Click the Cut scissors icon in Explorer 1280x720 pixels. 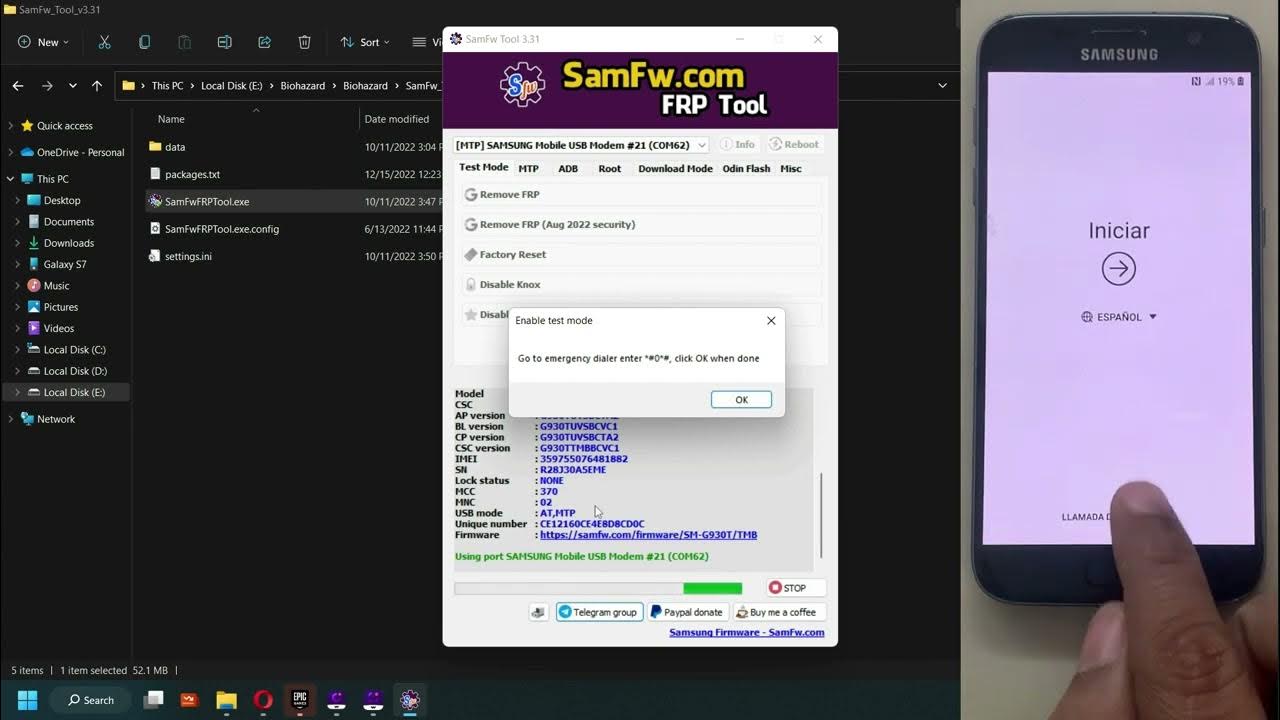(x=104, y=42)
